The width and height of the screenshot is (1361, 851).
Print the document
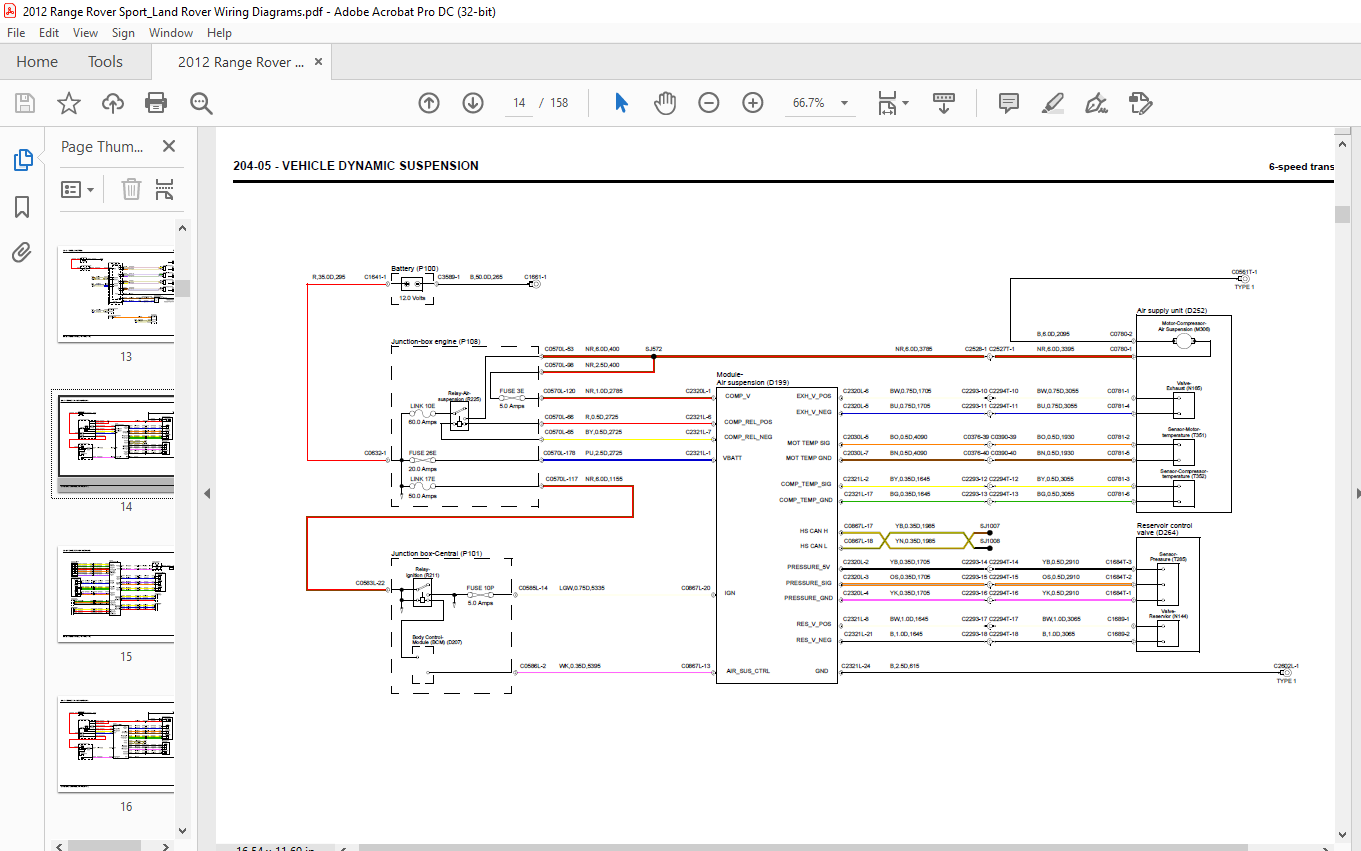click(156, 103)
